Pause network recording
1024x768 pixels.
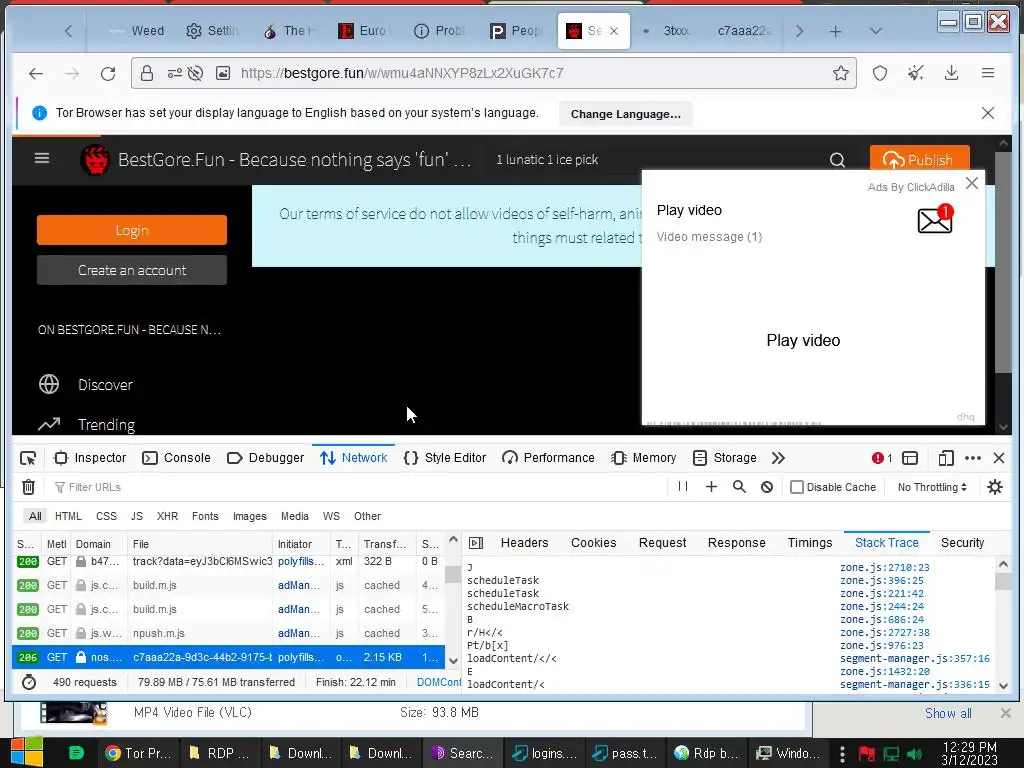(x=682, y=487)
